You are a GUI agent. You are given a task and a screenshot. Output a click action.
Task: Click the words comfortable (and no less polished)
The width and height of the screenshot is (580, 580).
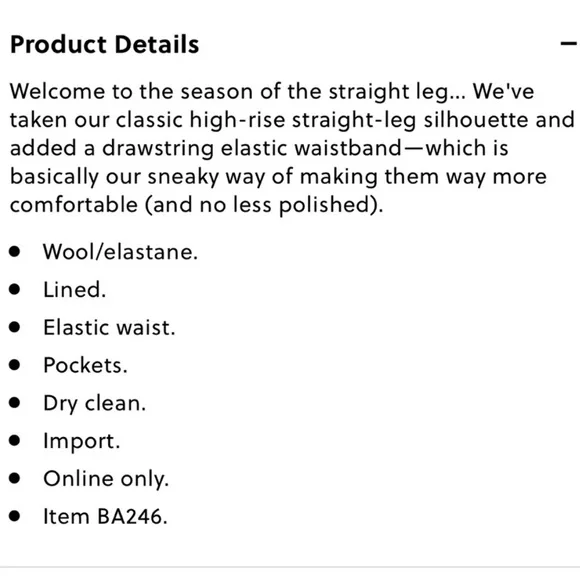pyautogui.click(x=196, y=205)
